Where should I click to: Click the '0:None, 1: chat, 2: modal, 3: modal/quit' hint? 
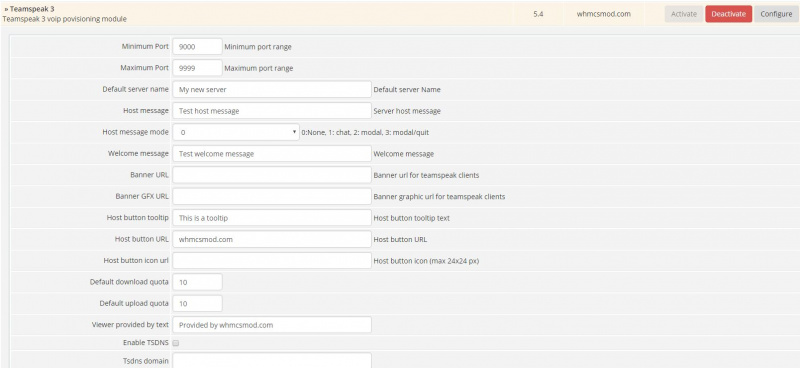pyautogui.click(x=365, y=132)
